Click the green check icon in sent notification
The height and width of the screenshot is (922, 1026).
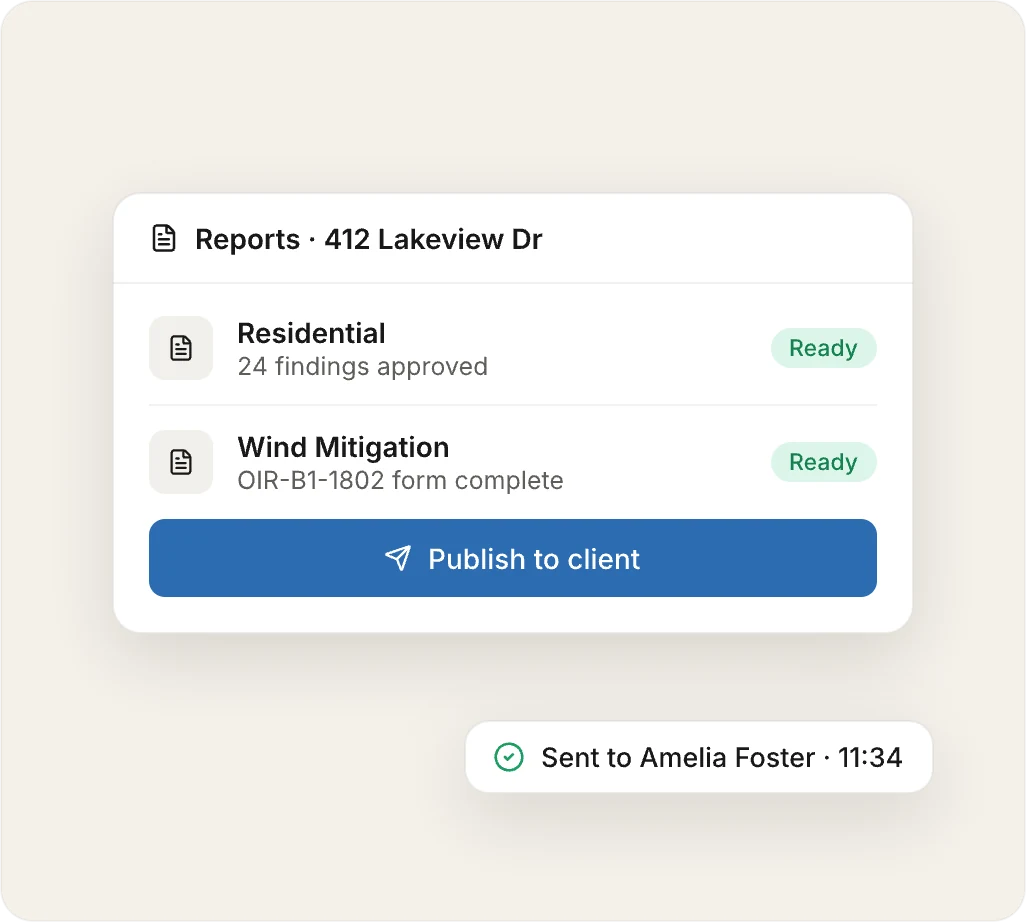coord(508,757)
